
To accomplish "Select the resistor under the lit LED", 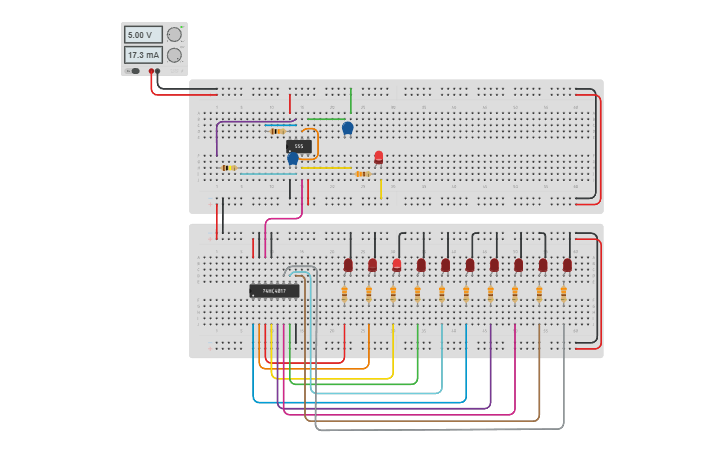I will 393,294.
